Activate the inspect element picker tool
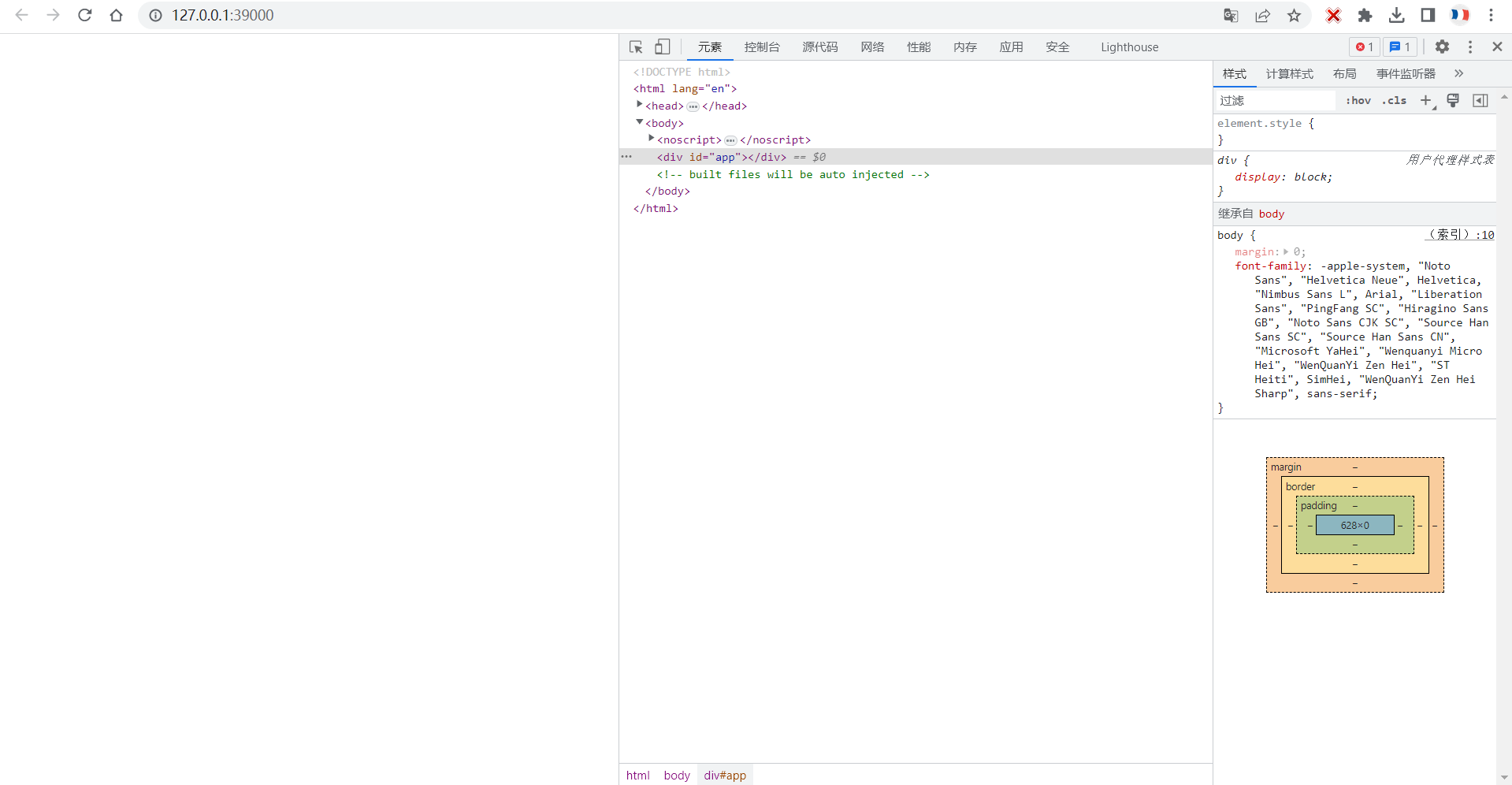The width and height of the screenshot is (1512, 785). (635, 47)
